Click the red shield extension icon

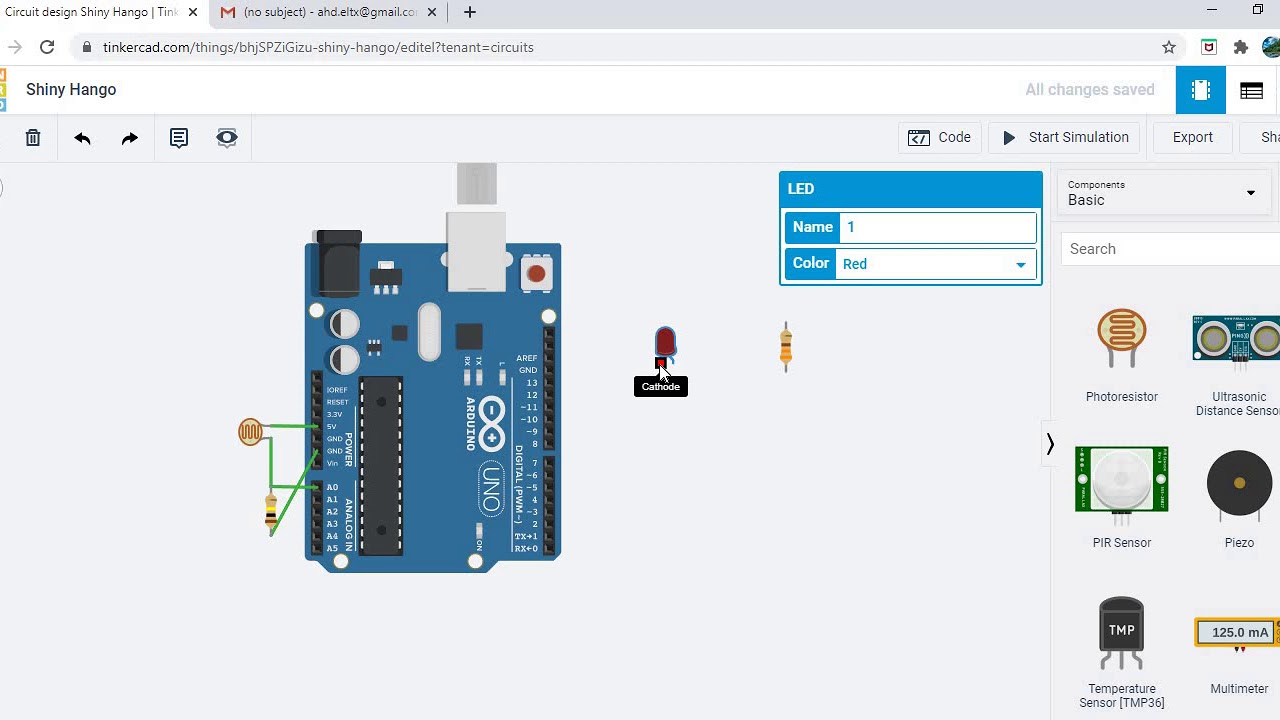(1209, 47)
